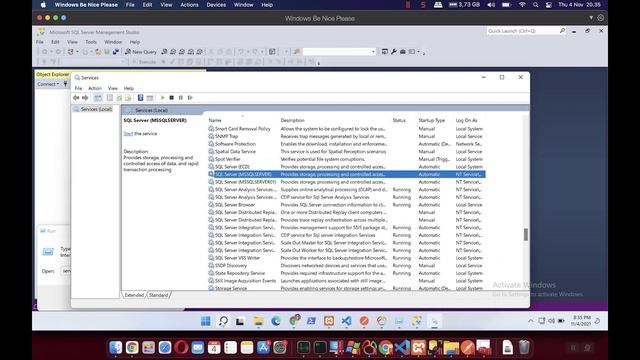
Task: Open Finder from the macOS dock
Action: pos(116,347)
